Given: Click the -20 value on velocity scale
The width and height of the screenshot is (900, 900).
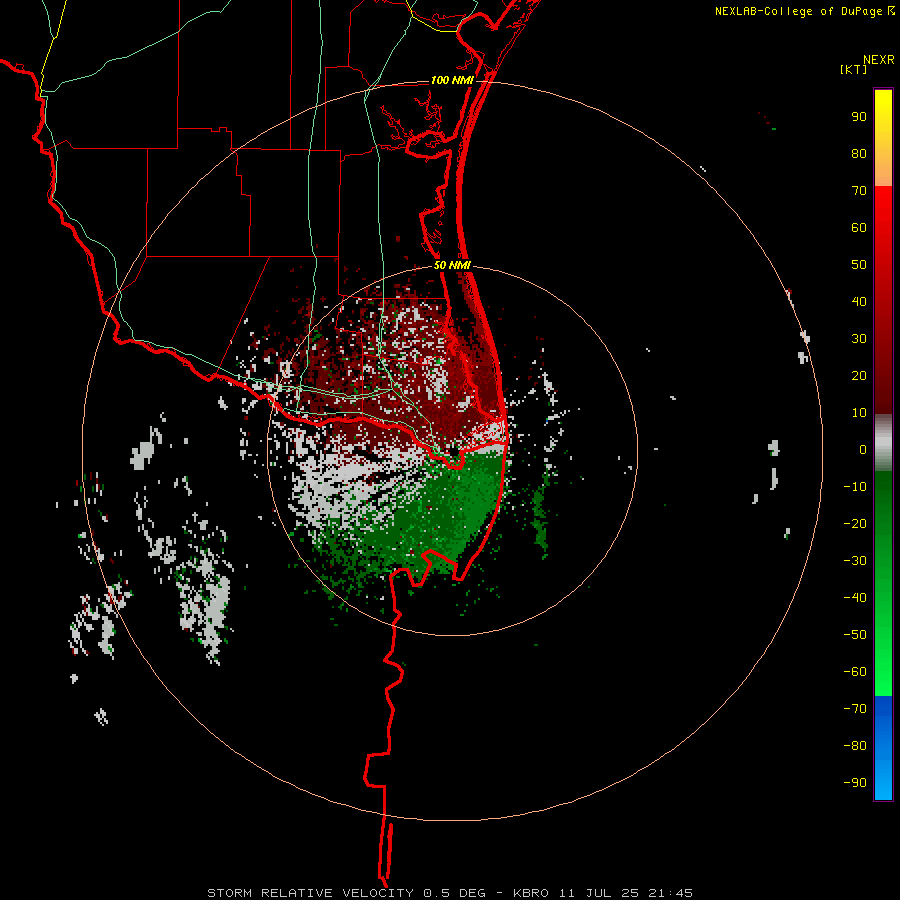Looking at the screenshot, I should [x=855, y=523].
